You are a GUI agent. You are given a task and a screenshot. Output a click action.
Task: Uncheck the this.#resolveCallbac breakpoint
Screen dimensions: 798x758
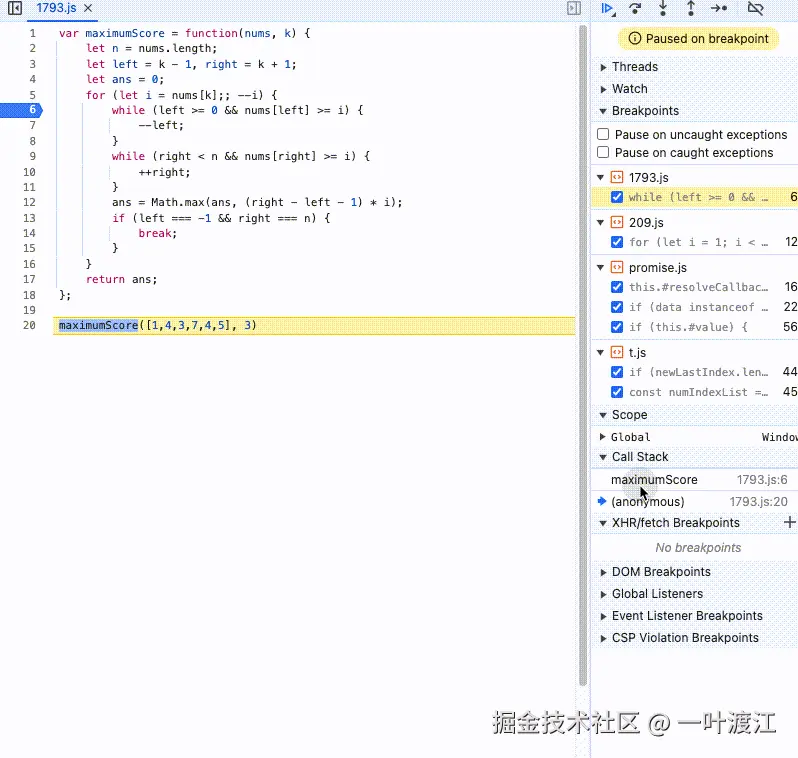(x=617, y=287)
